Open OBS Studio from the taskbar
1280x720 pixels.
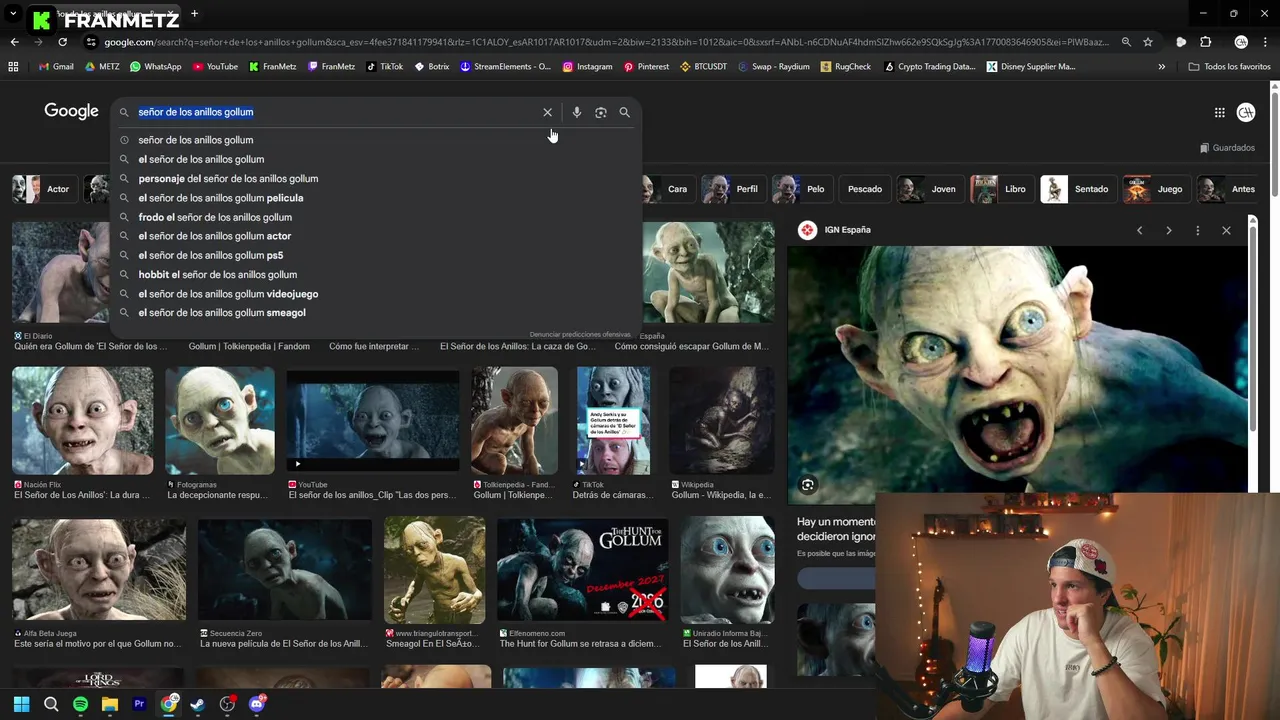point(227,704)
